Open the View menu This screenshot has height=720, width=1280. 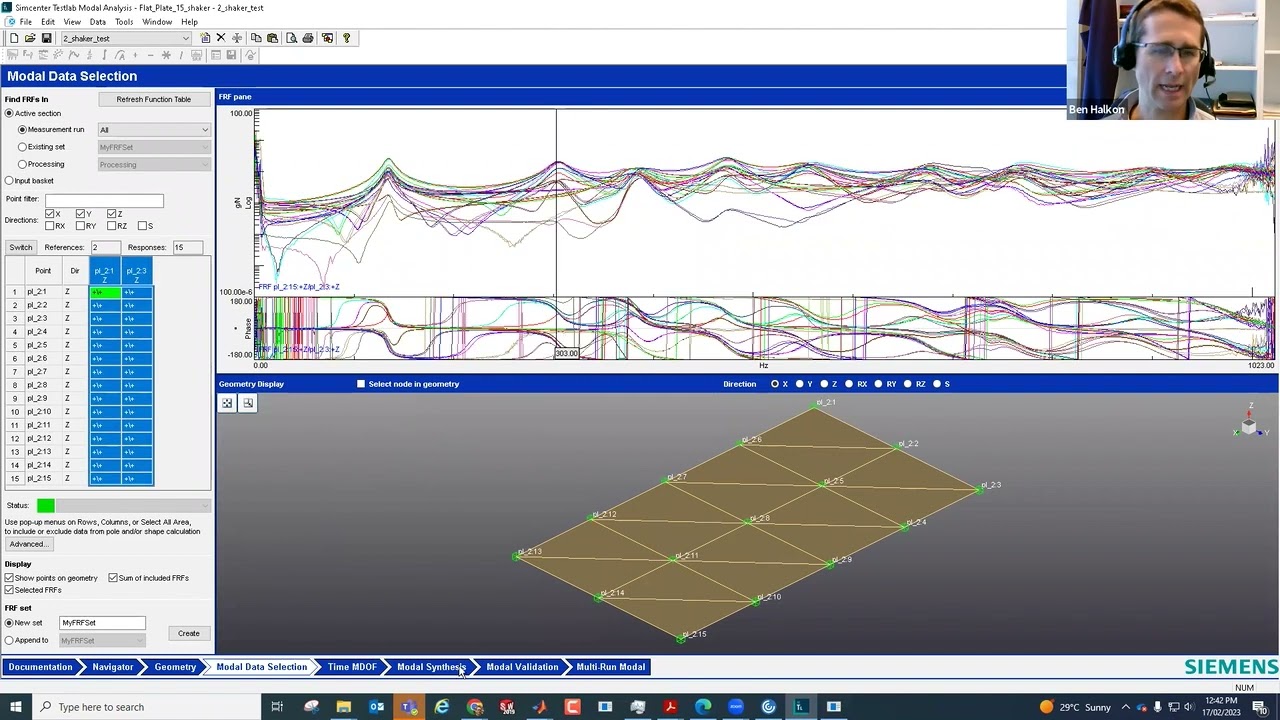pyautogui.click(x=72, y=21)
